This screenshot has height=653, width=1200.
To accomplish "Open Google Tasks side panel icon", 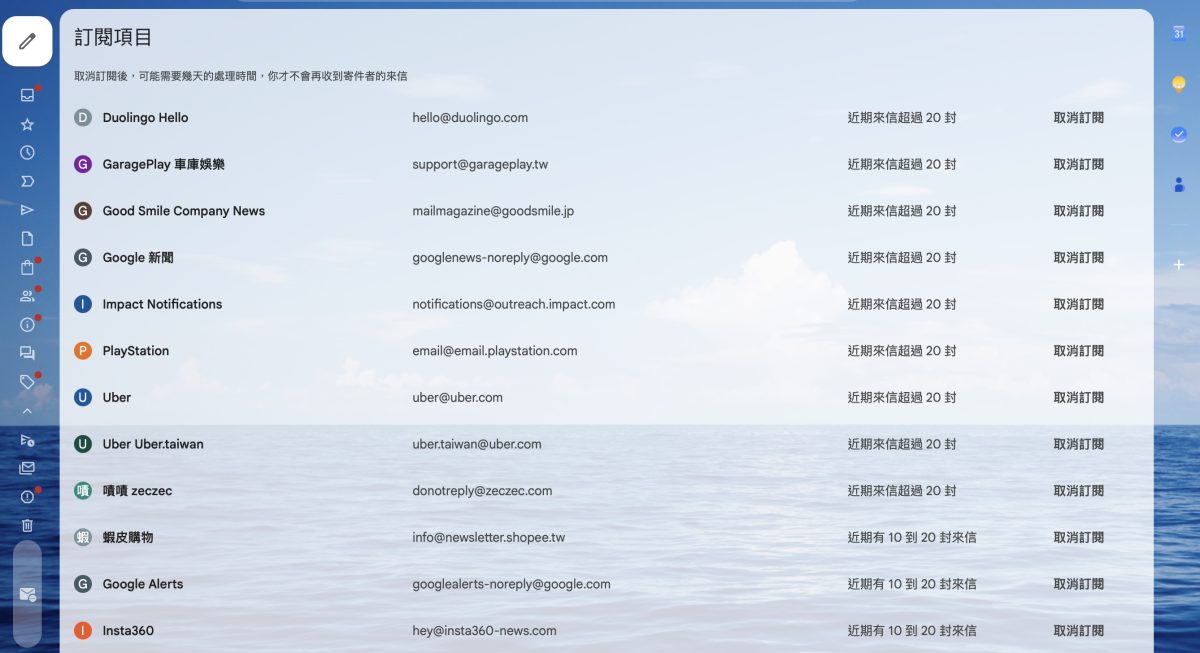I will (x=1179, y=134).
